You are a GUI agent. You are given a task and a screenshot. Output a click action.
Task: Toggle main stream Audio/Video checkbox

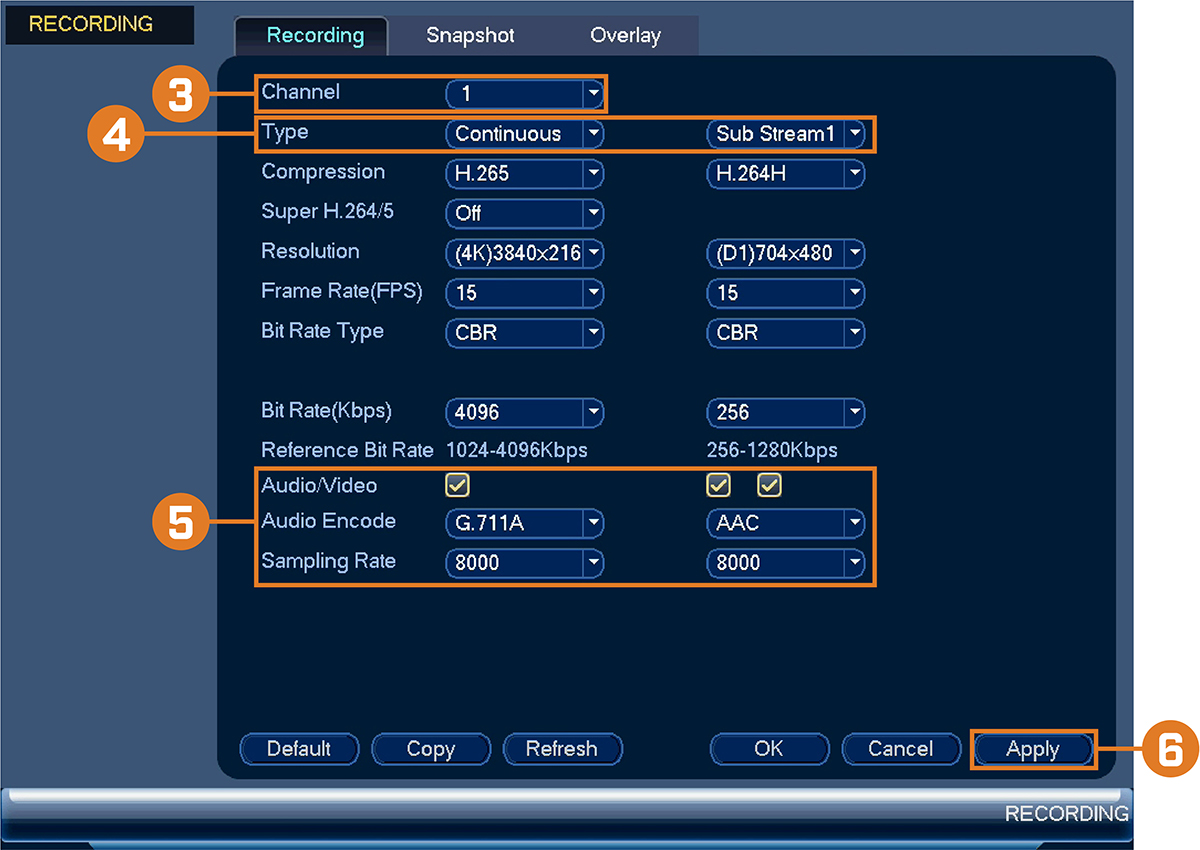click(x=458, y=486)
